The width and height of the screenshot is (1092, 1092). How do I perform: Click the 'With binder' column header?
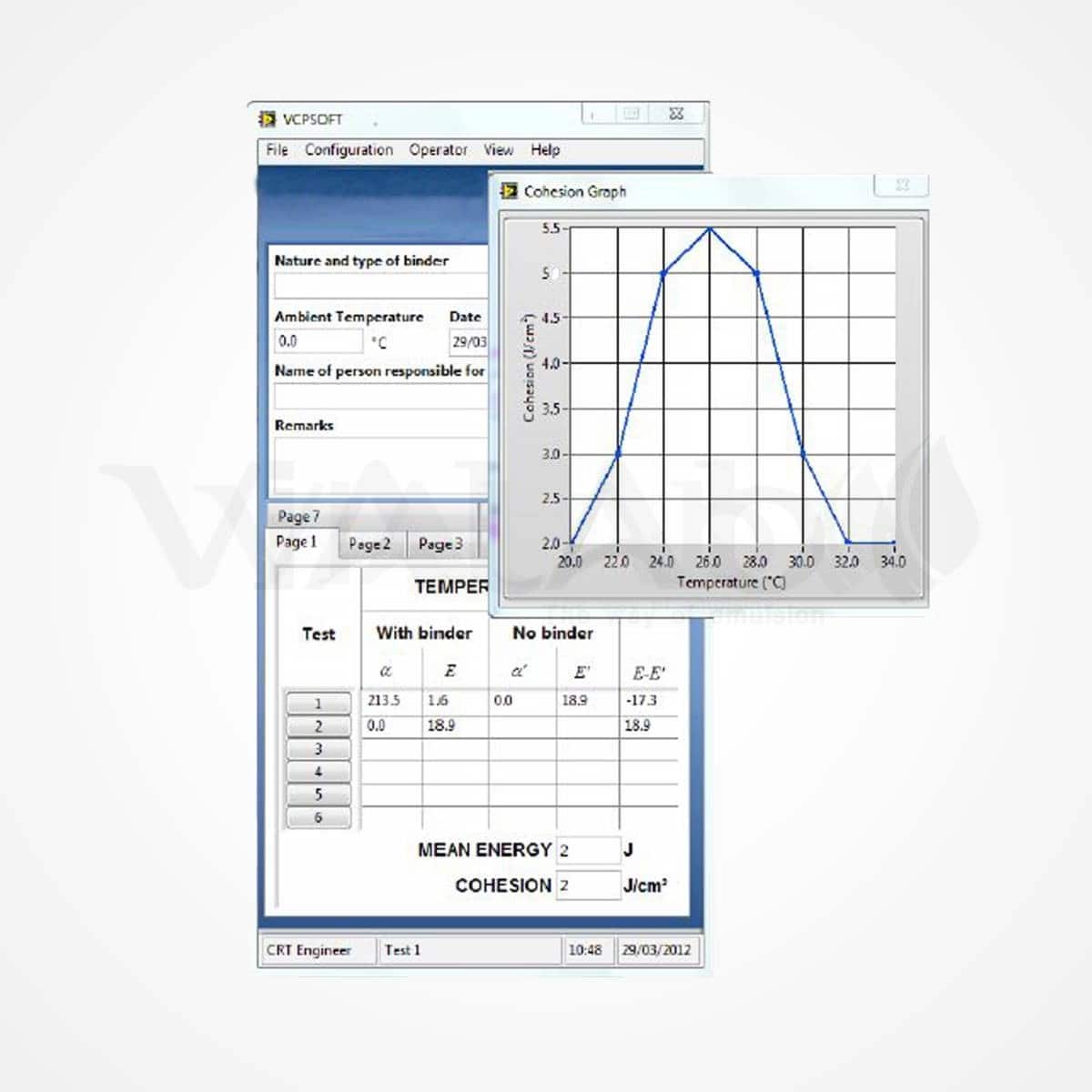[424, 632]
